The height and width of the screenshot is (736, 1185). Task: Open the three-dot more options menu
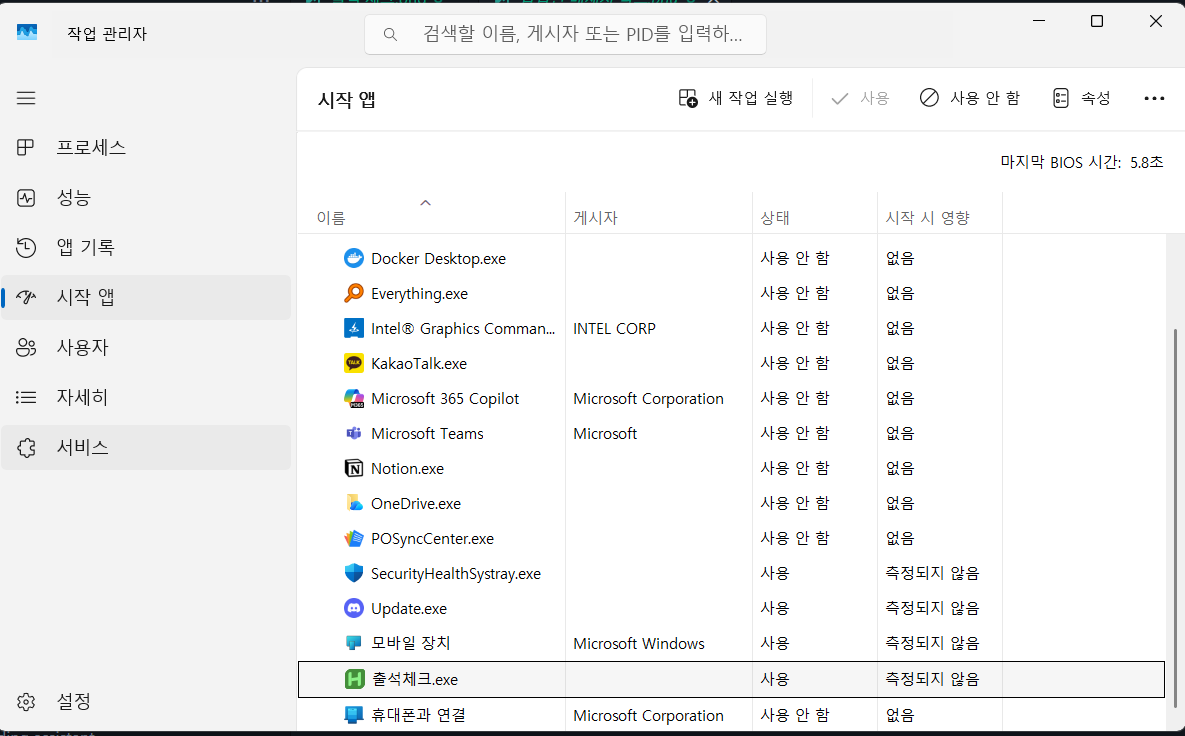(1154, 98)
